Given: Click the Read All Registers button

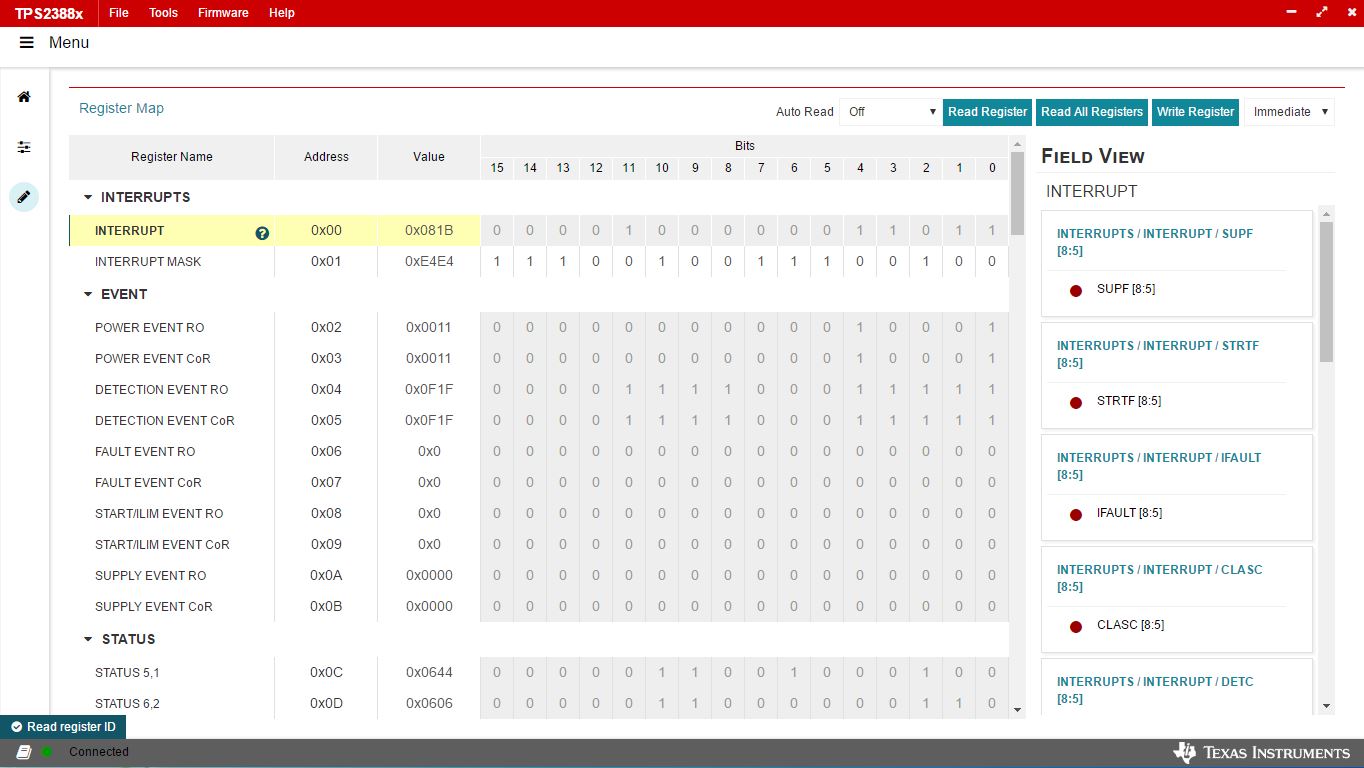Looking at the screenshot, I should point(1091,112).
